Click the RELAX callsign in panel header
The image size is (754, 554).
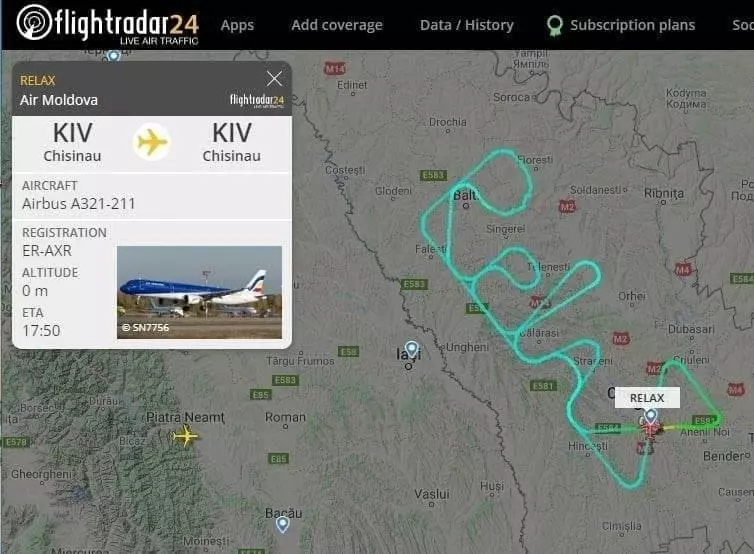[x=38, y=80]
